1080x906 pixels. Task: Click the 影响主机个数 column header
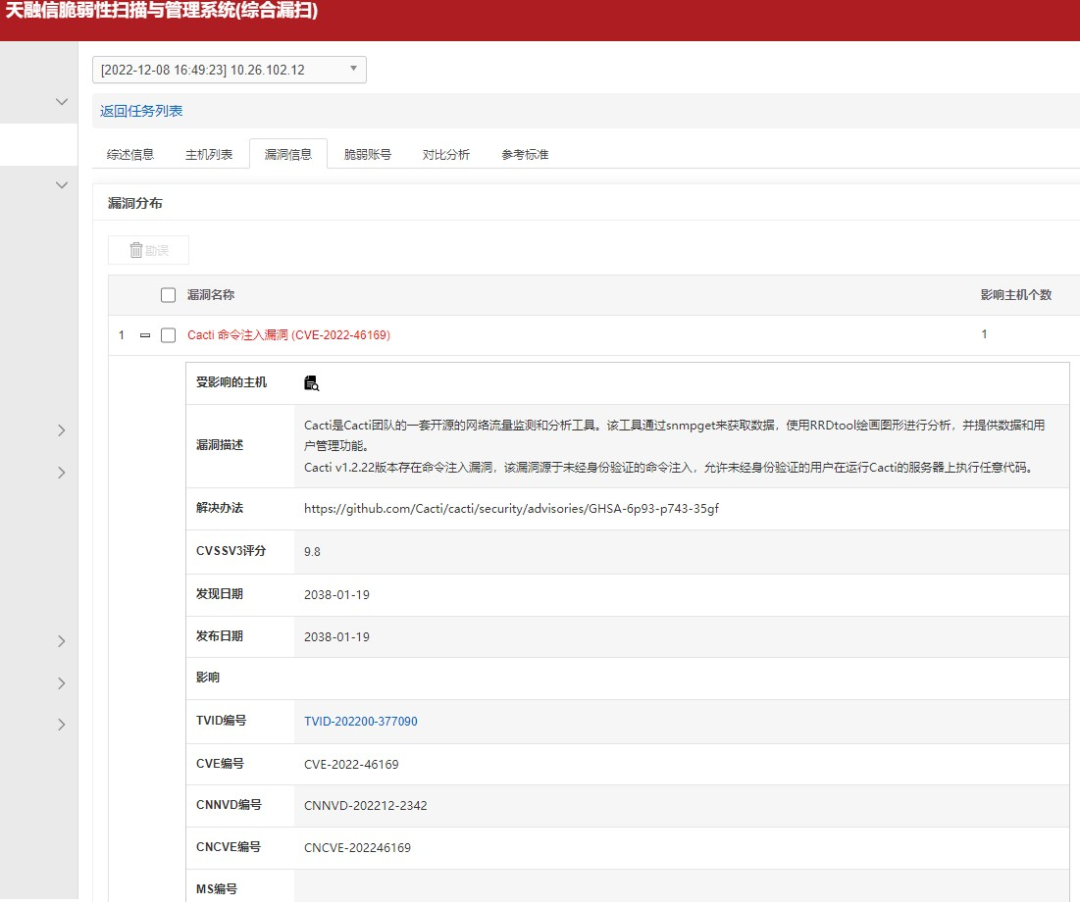(x=1016, y=295)
